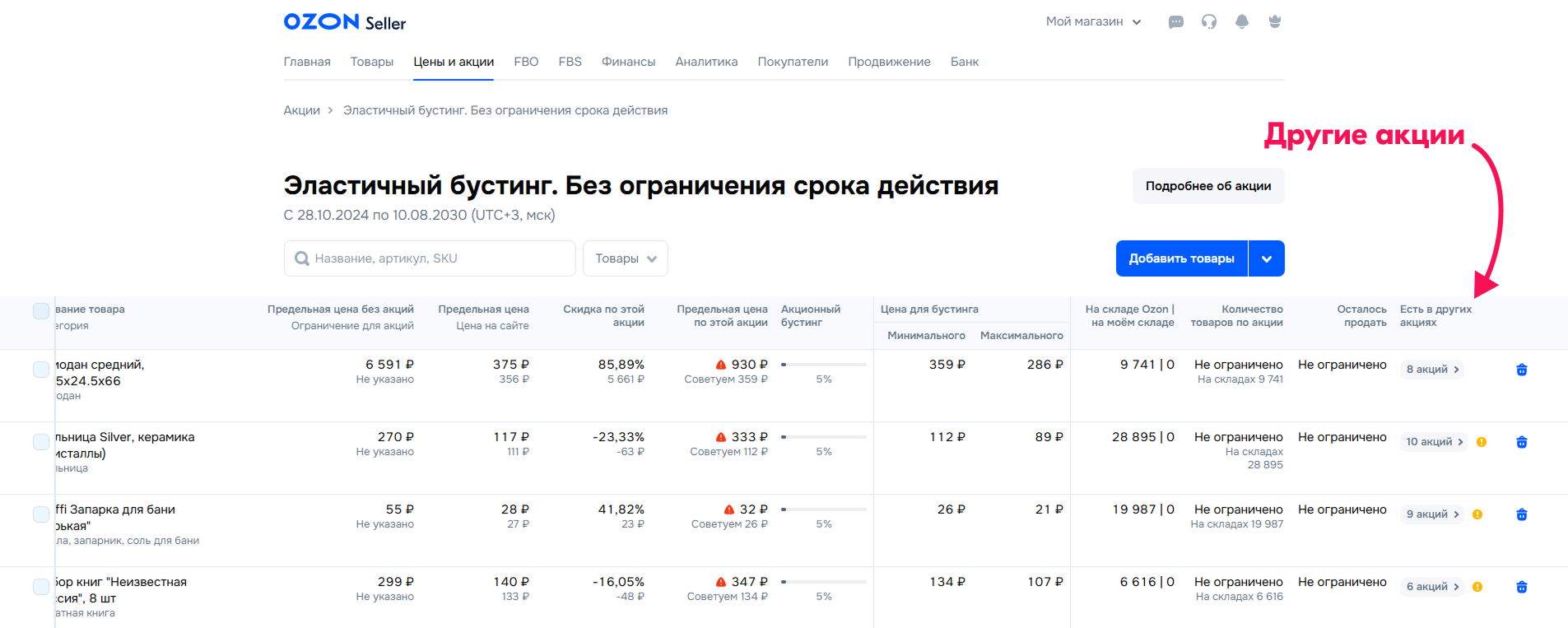Viewport: 1568px width, 628px height.
Task: Delete the 10 акций product row
Action: coord(1521,442)
